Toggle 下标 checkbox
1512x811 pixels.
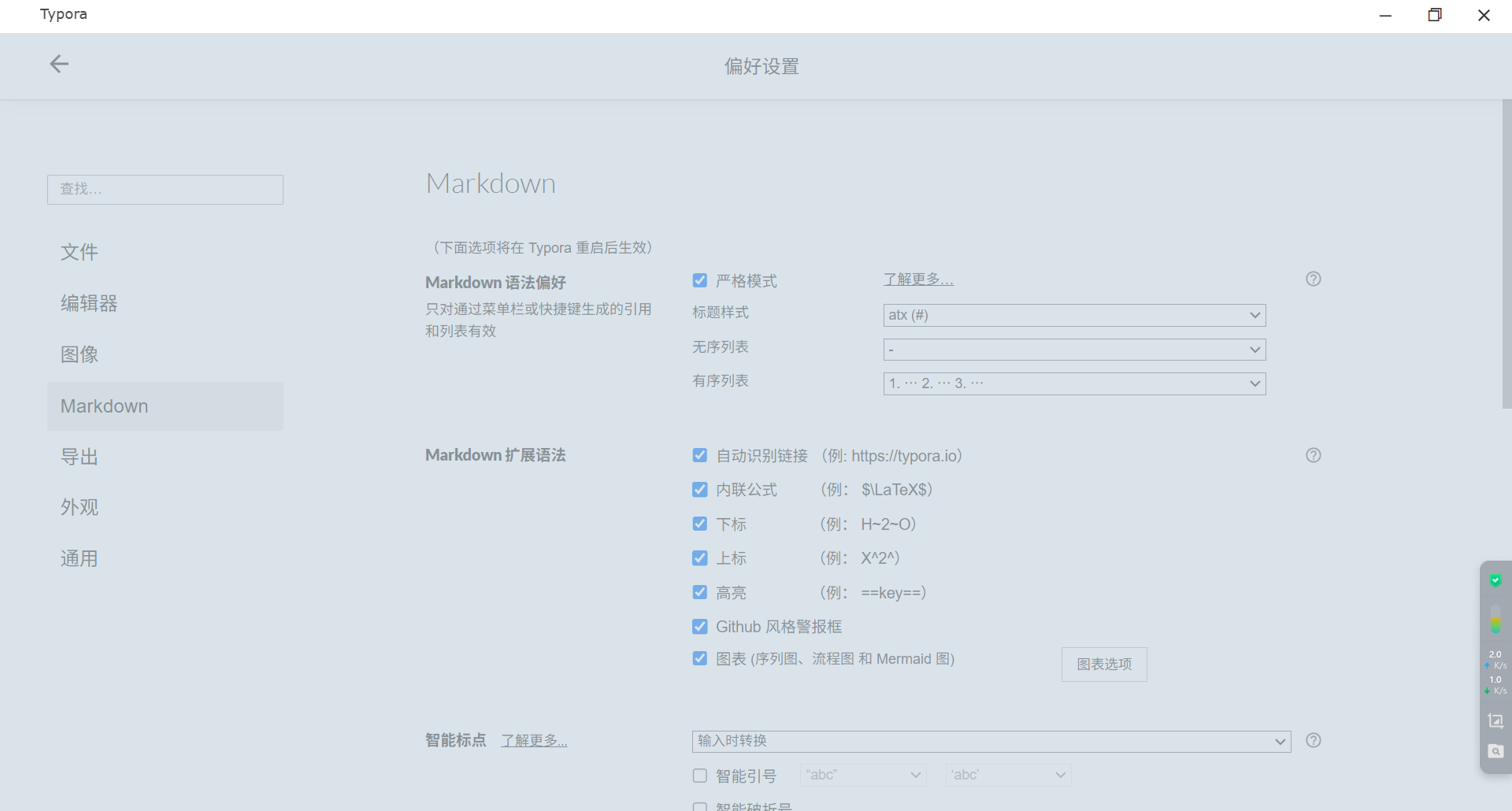tap(699, 524)
